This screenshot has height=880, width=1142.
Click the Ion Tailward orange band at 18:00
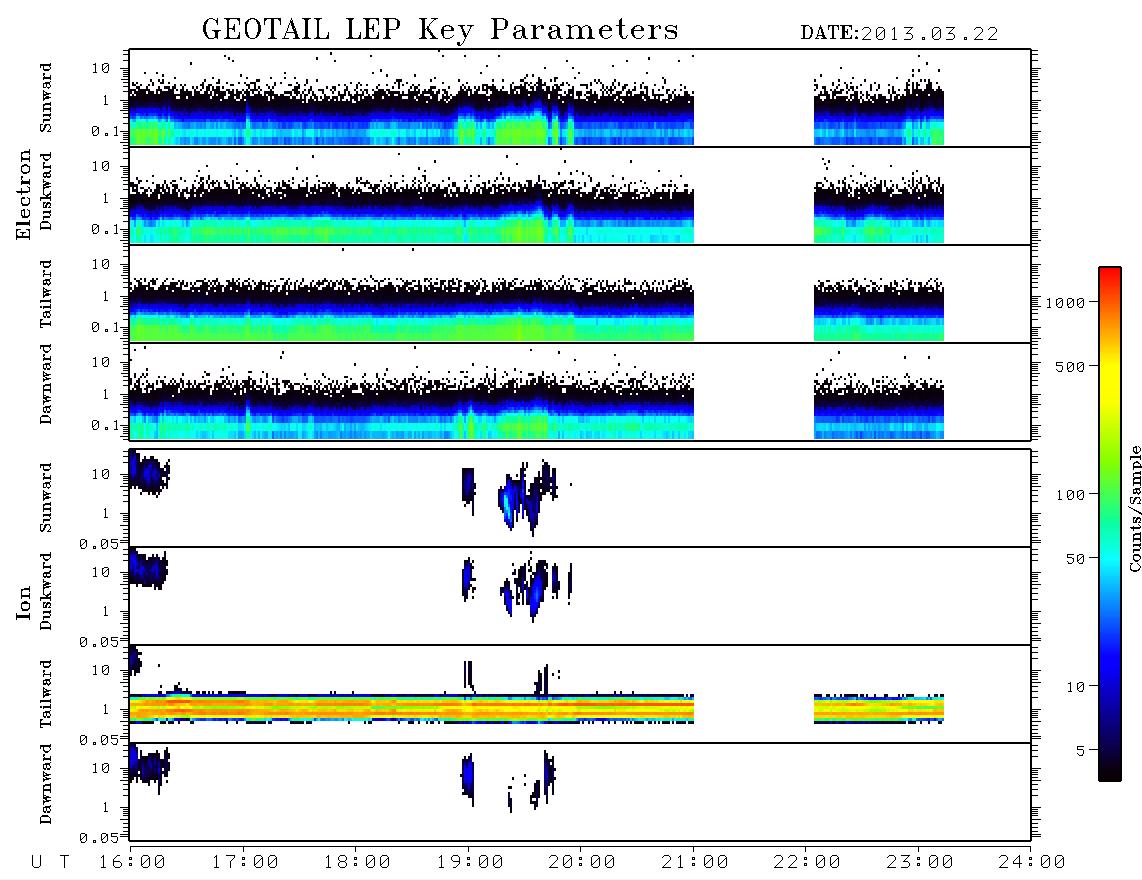click(x=357, y=709)
